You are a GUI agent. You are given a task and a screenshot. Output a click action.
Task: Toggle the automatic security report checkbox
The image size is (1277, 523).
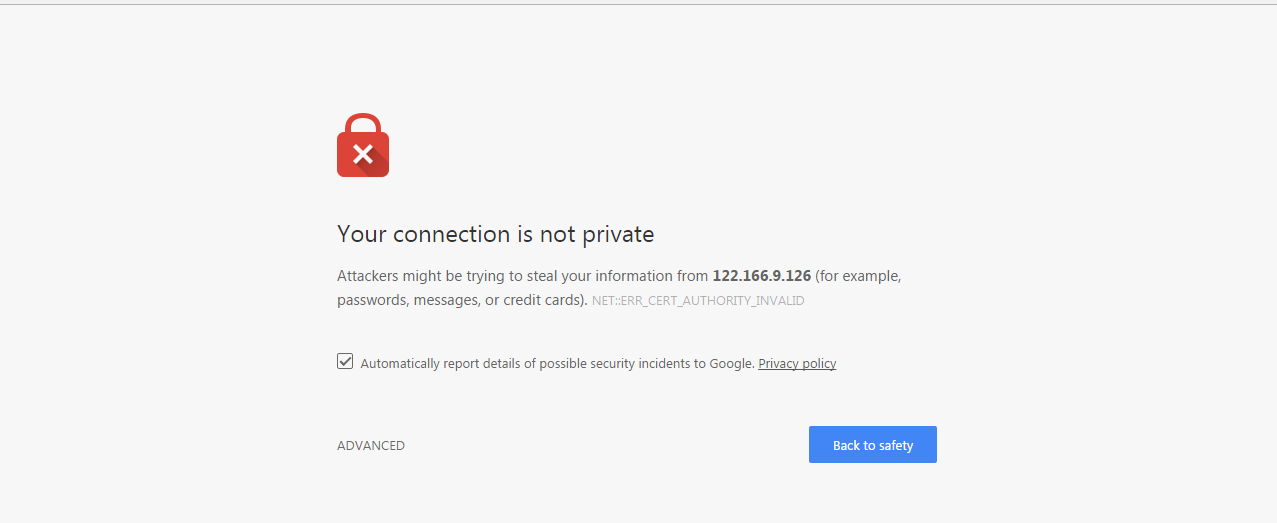(345, 362)
